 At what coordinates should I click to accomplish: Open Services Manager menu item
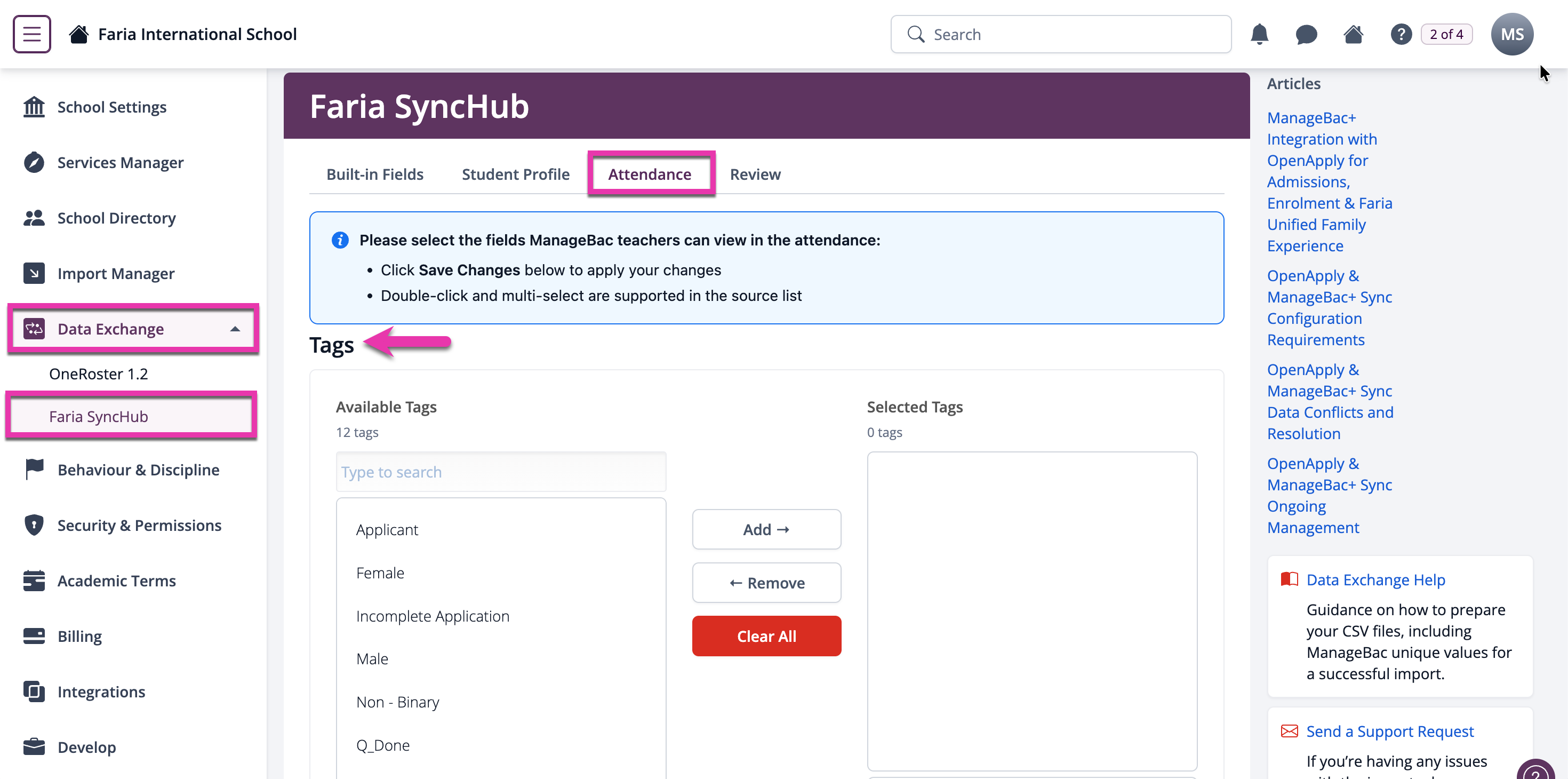(x=121, y=163)
